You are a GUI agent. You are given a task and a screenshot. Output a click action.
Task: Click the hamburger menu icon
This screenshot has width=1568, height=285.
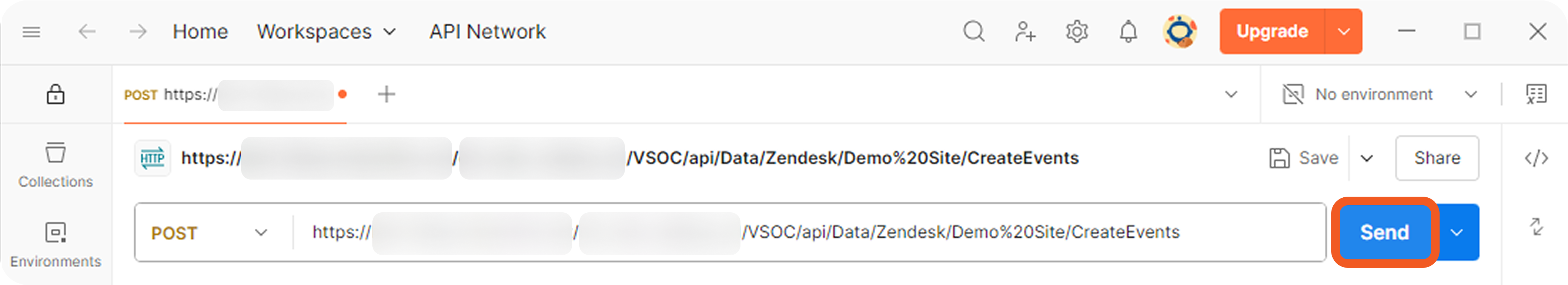coord(31,32)
